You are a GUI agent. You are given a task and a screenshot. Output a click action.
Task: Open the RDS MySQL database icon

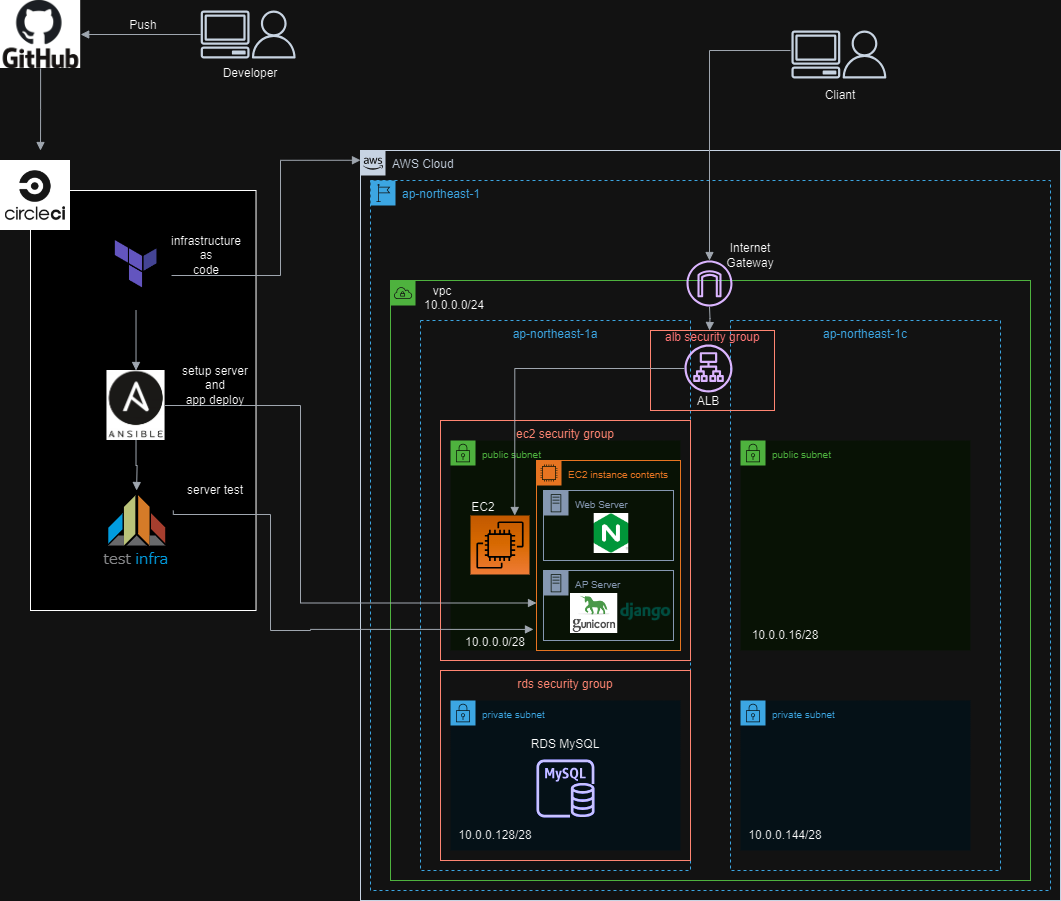point(565,788)
